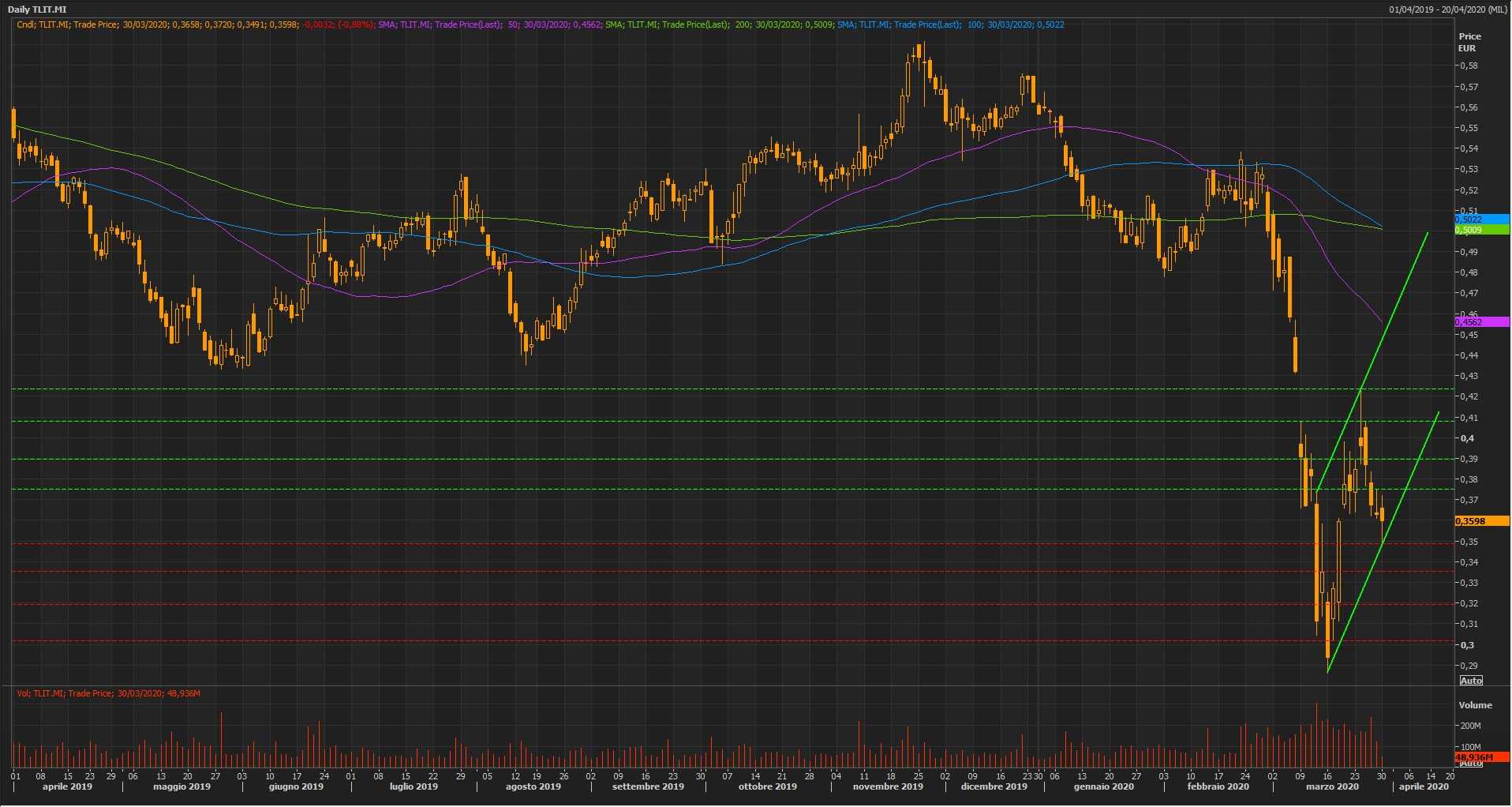Click the marzo 2020 label on time axis
This screenshot has width=1512, height=807.
tap(1332, 786)
